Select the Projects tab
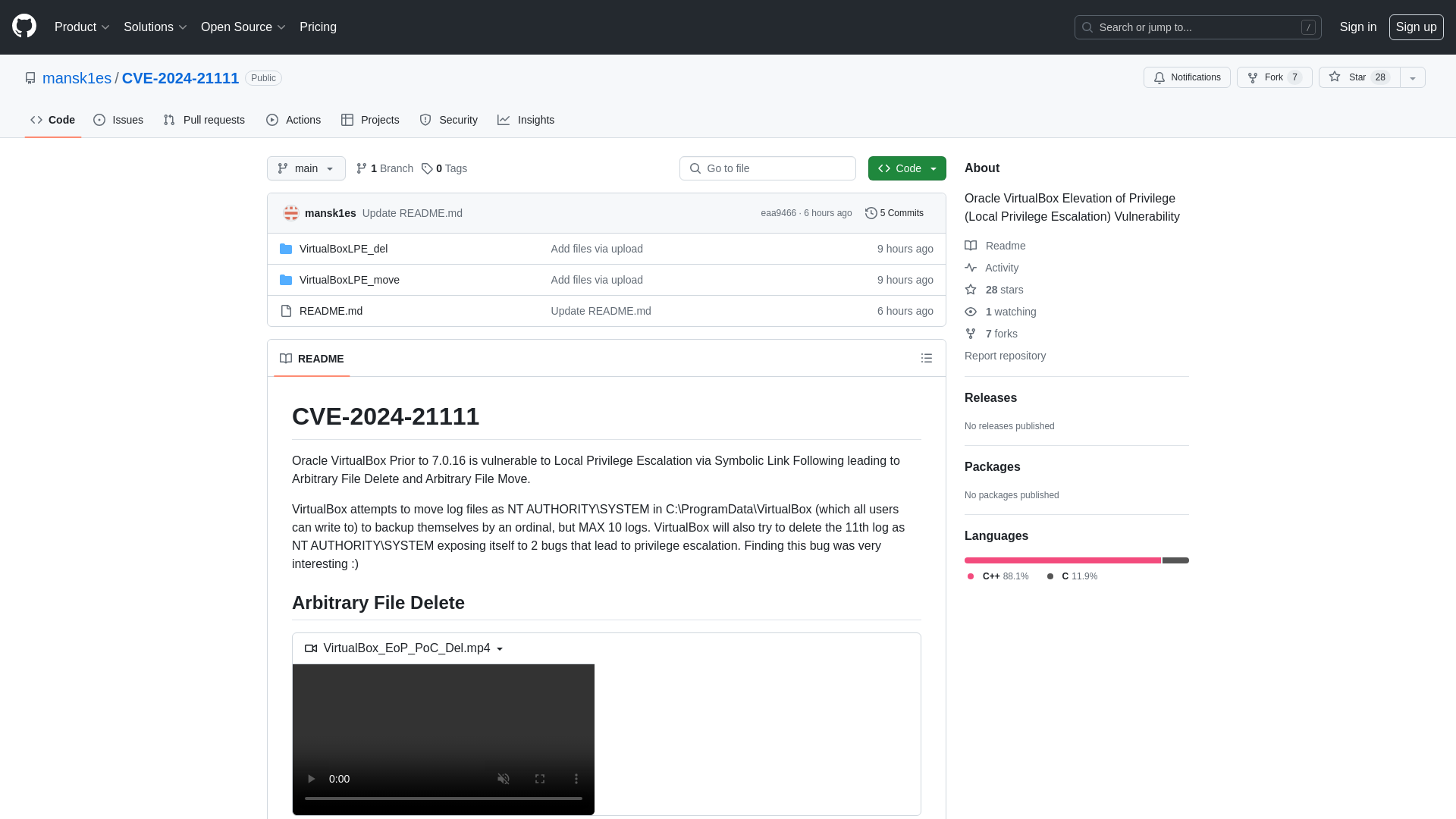 pyautogui.click(x=370, y=119)
